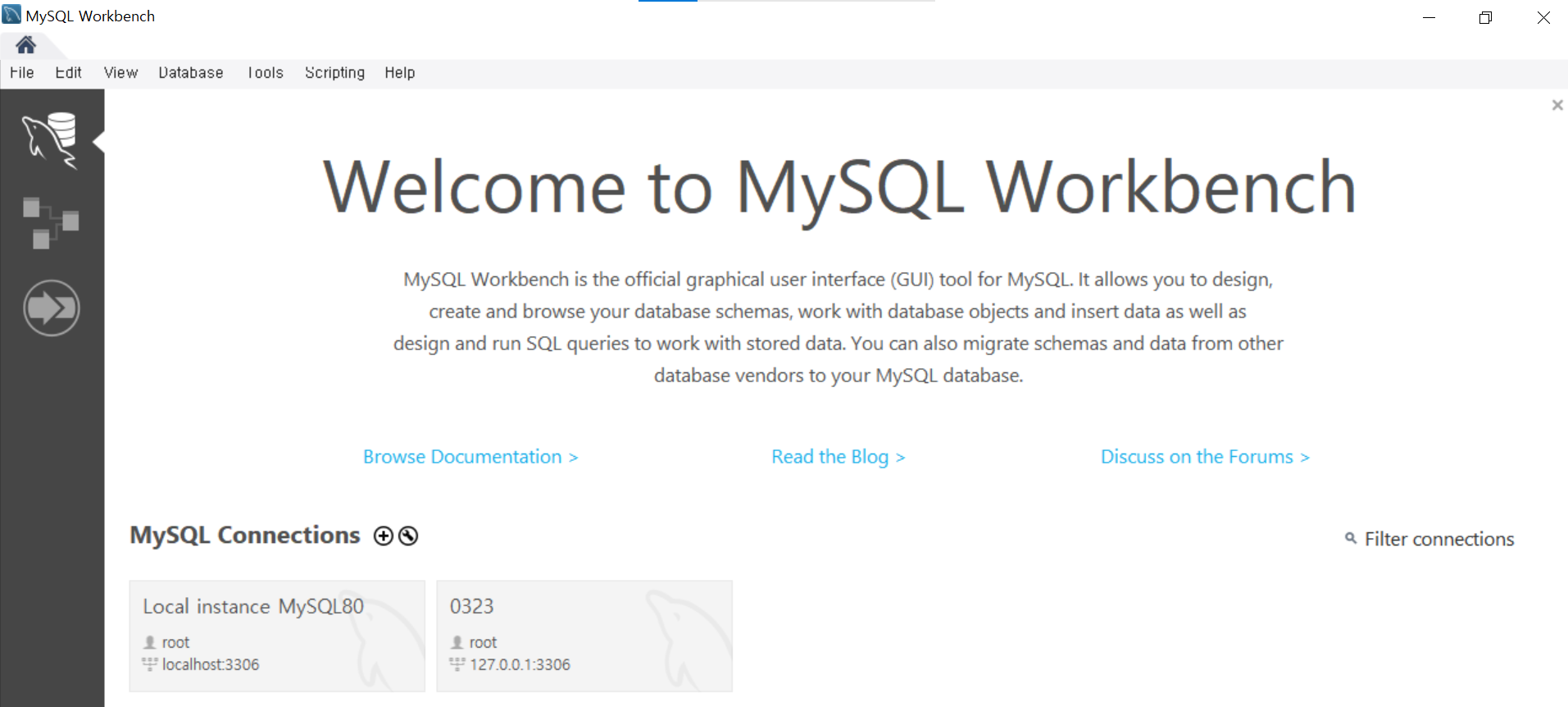Open the Edit menu
The height and width of the screenshot is (707, 1568).
[x=68, y=72]
